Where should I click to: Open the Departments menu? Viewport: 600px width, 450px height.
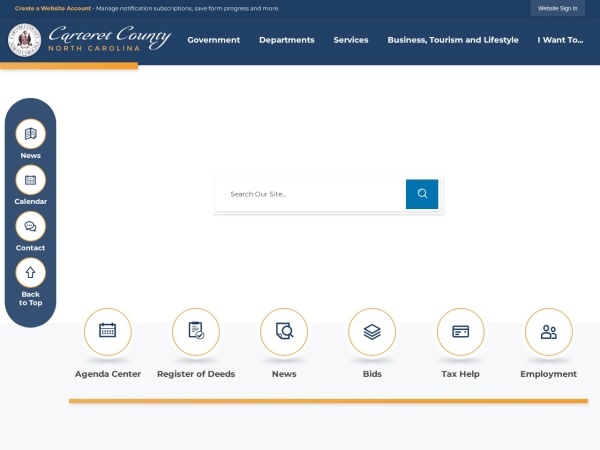point(287,40)
